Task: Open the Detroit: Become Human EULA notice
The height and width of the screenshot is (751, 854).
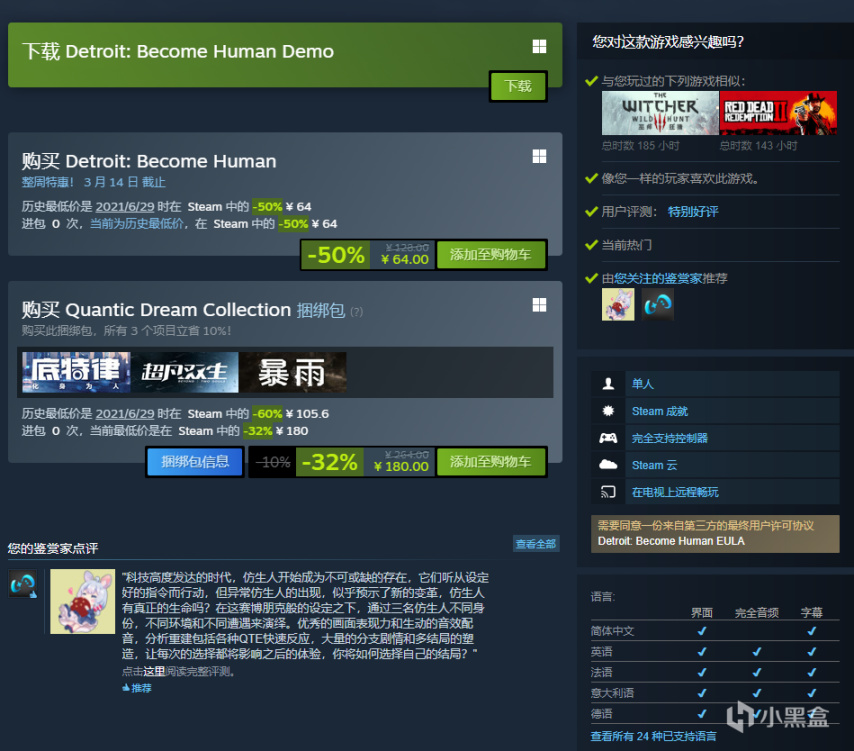Action: pyautogui.click(x=715, y=534)
